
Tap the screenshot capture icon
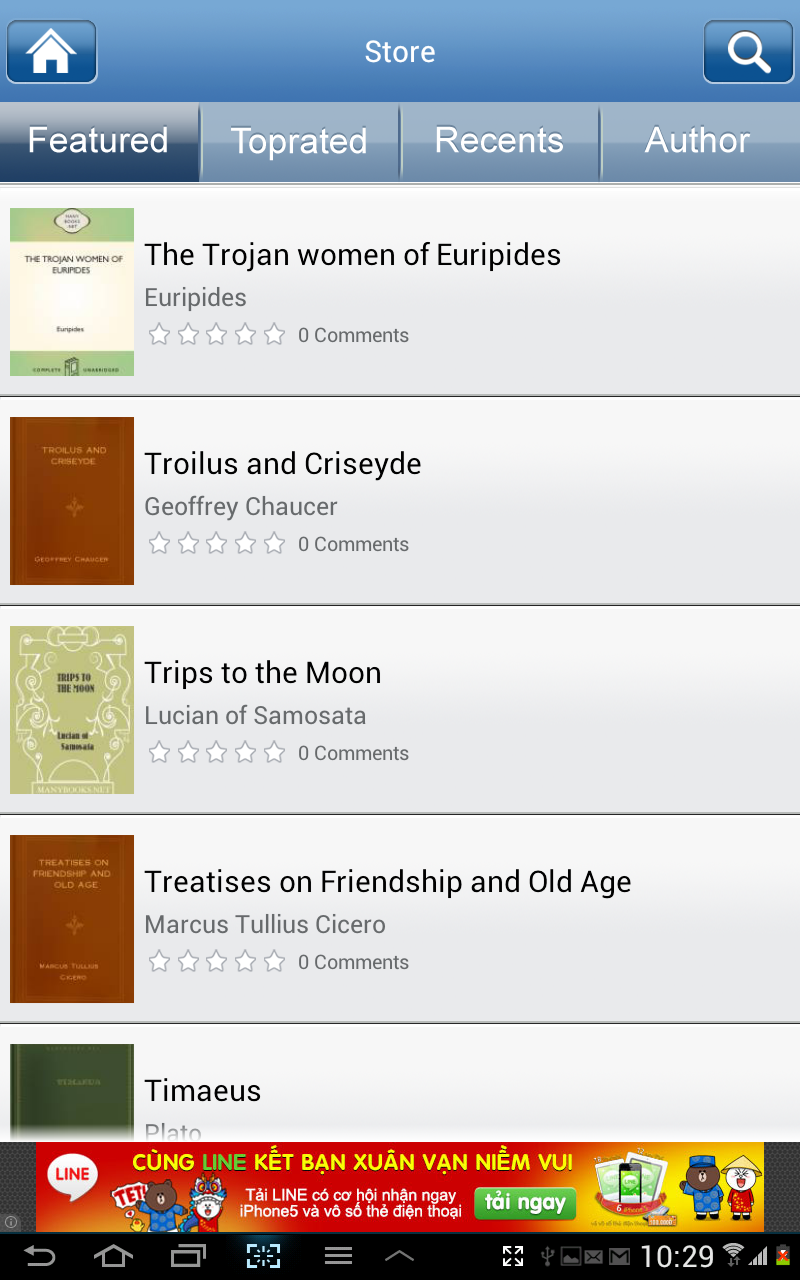pos(263,1256)
